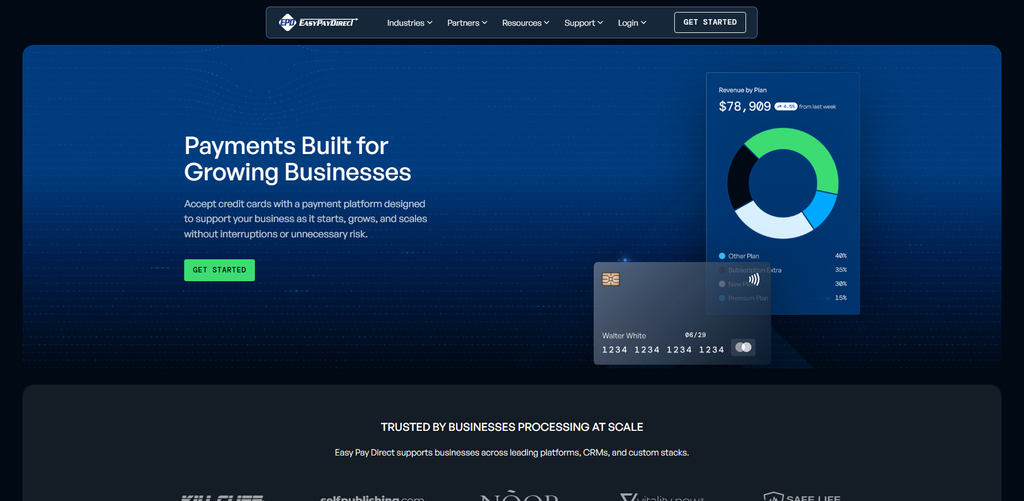This screenshot has height=501, width=1024.
Task: Click the Walter White credit card graphic
Action: coord(682,313)
